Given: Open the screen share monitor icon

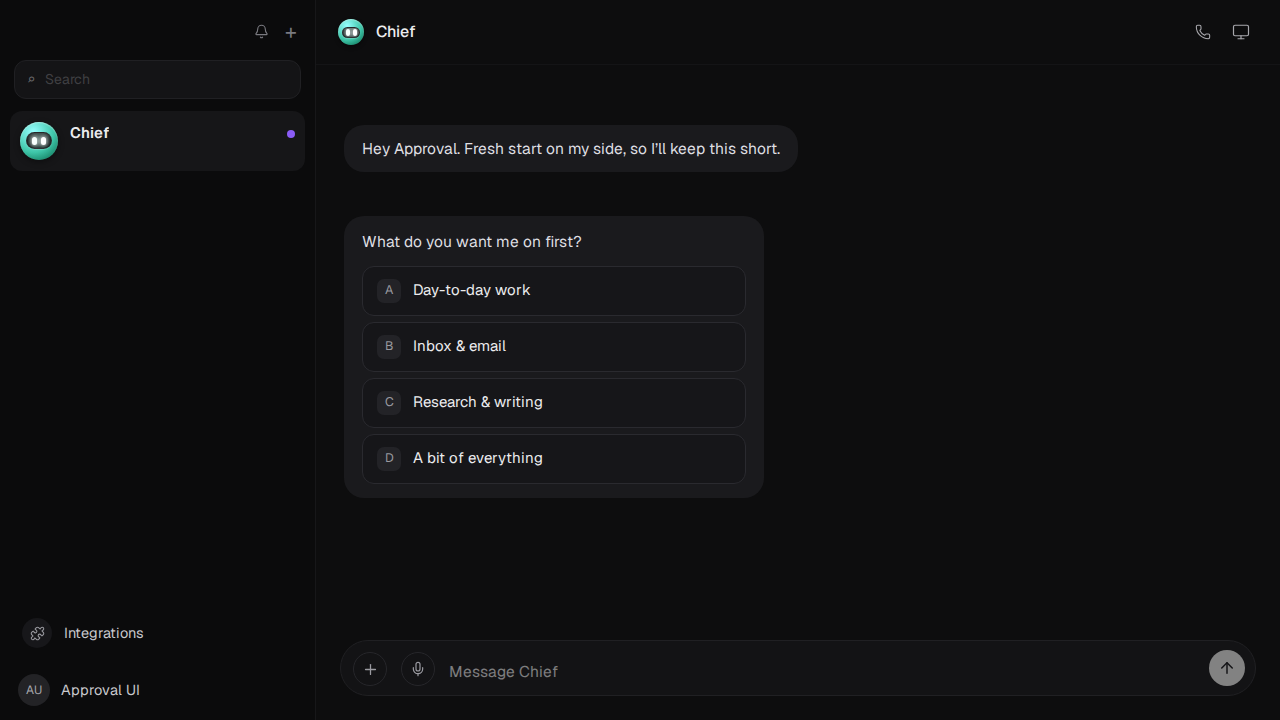Looking at the screenshot, I should pos(1241,32).
